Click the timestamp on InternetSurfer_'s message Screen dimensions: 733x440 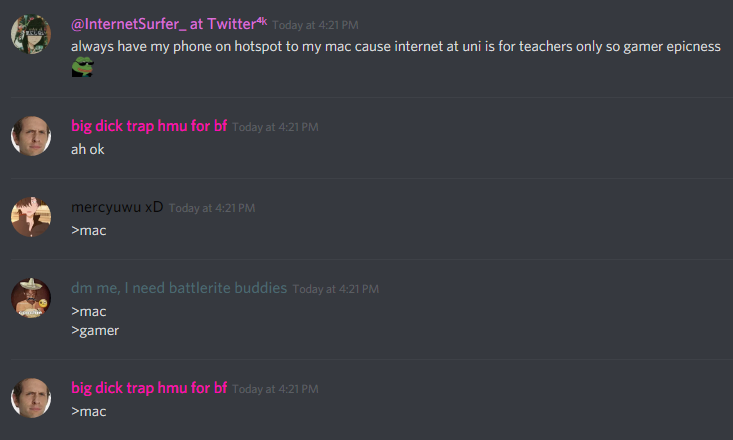tap(315, 25)
